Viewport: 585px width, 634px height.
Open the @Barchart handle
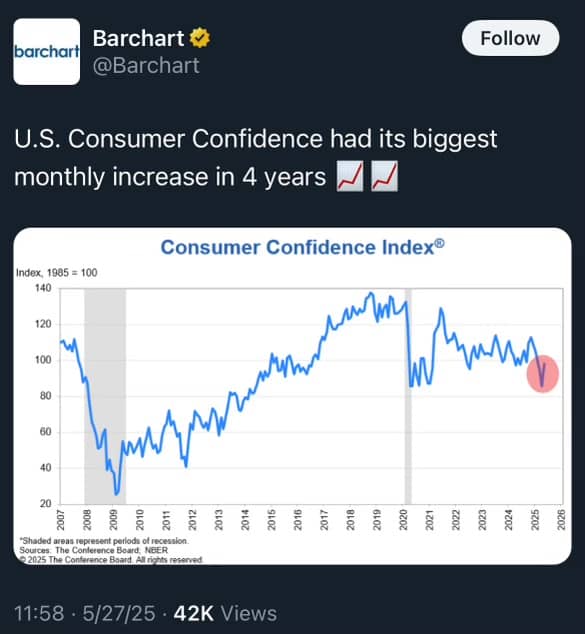(146, 66)
